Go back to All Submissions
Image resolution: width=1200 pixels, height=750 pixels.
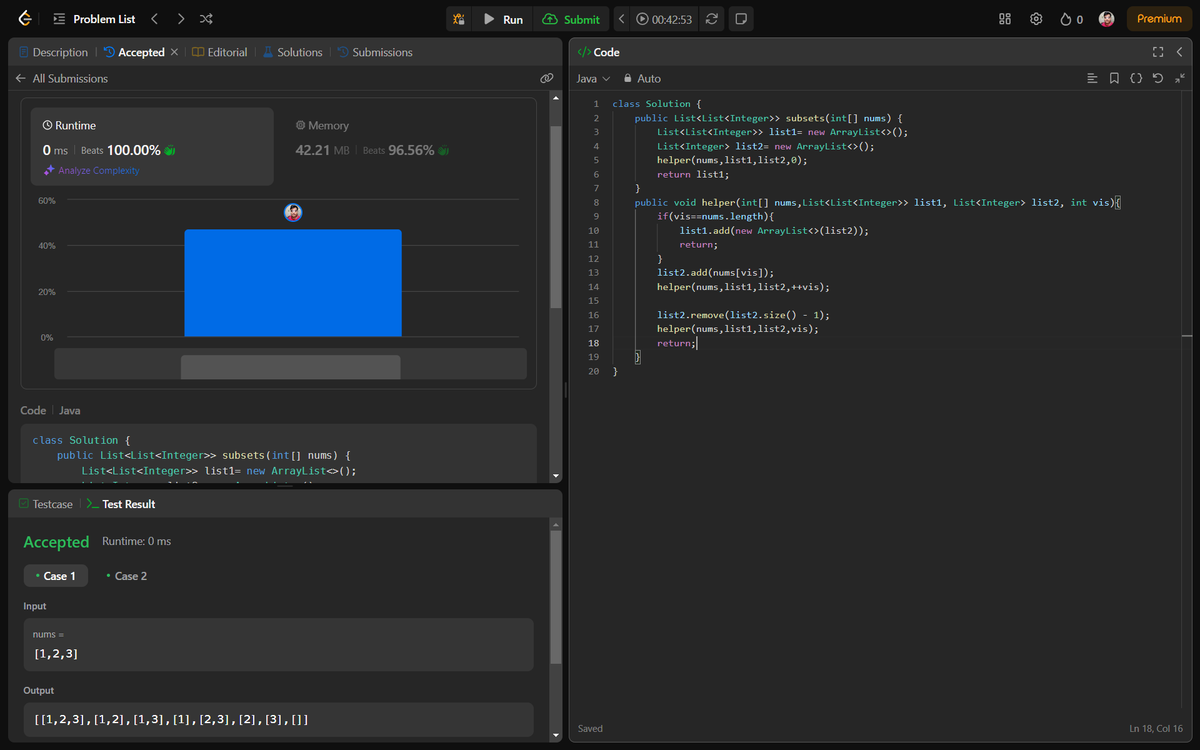point(61,78)
